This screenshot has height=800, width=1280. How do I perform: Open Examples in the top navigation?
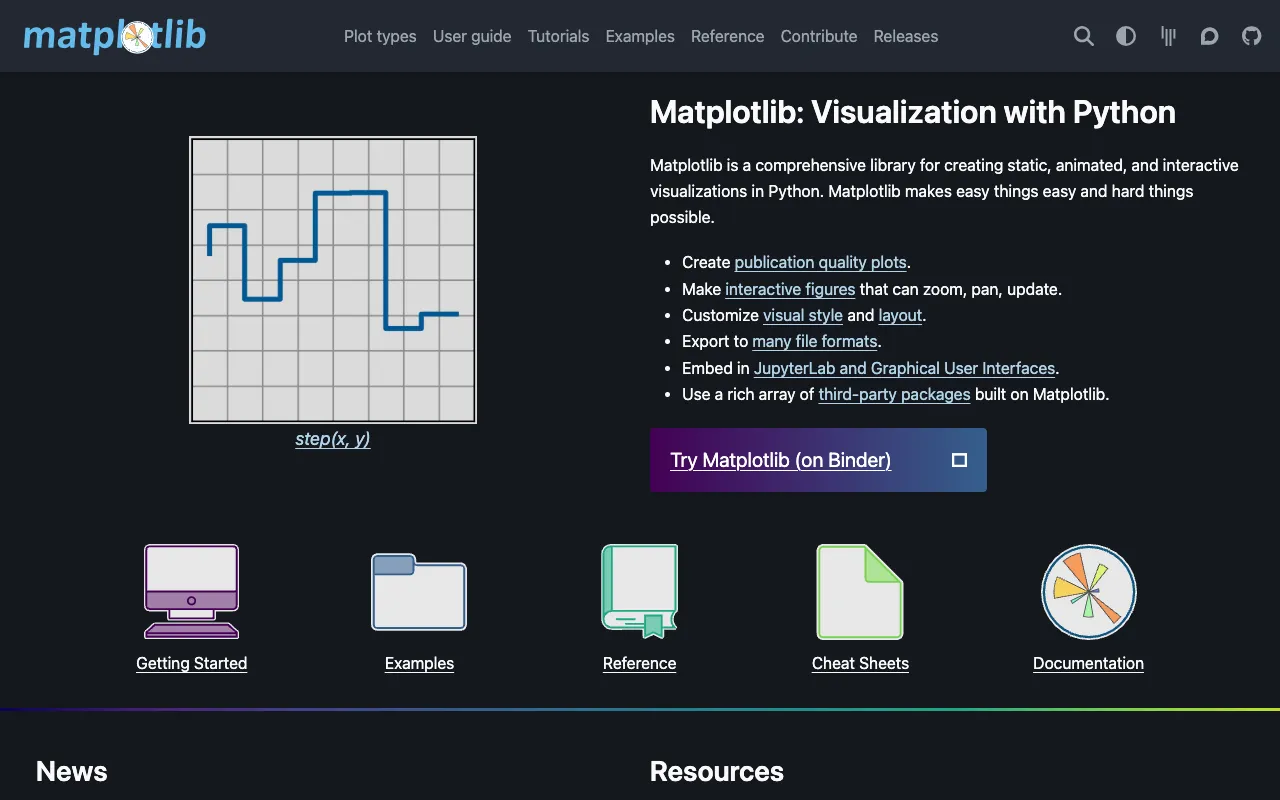click(640, 36)
